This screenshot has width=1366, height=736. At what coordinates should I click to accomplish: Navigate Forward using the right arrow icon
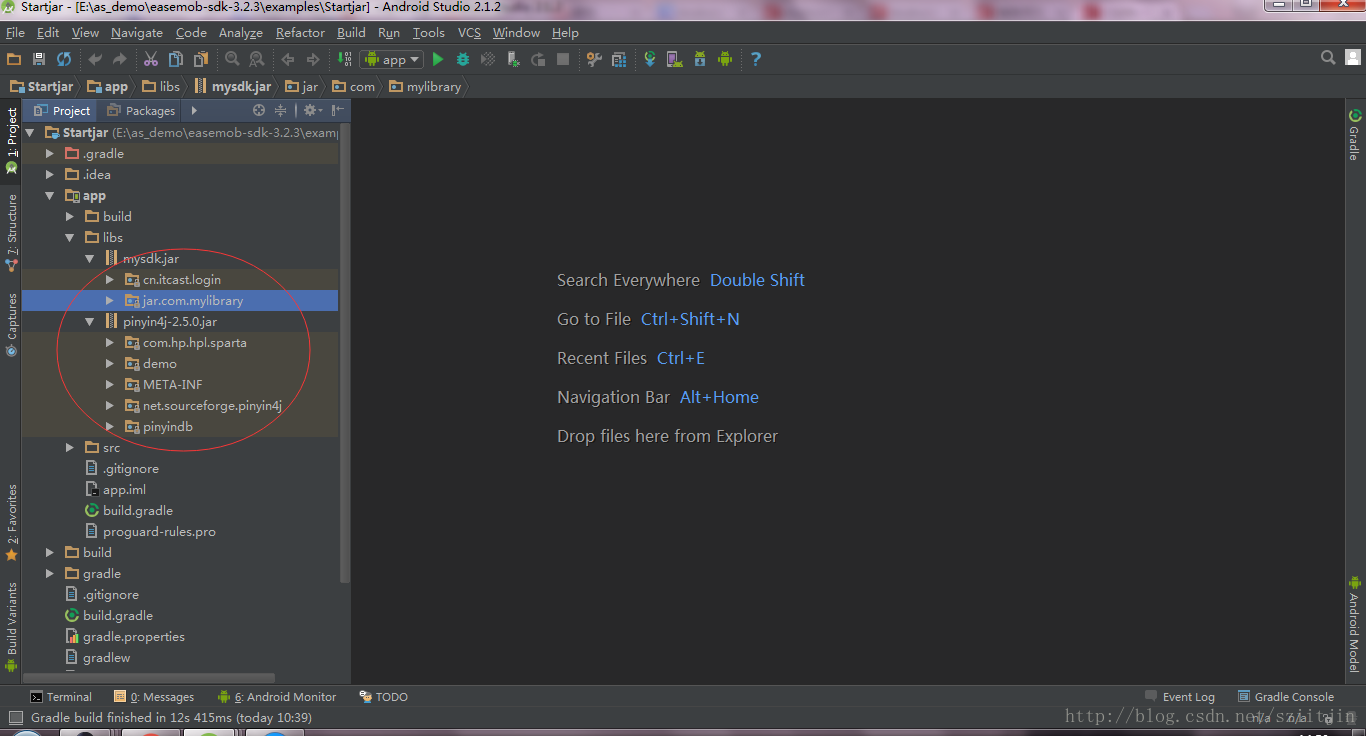point(313,59)
